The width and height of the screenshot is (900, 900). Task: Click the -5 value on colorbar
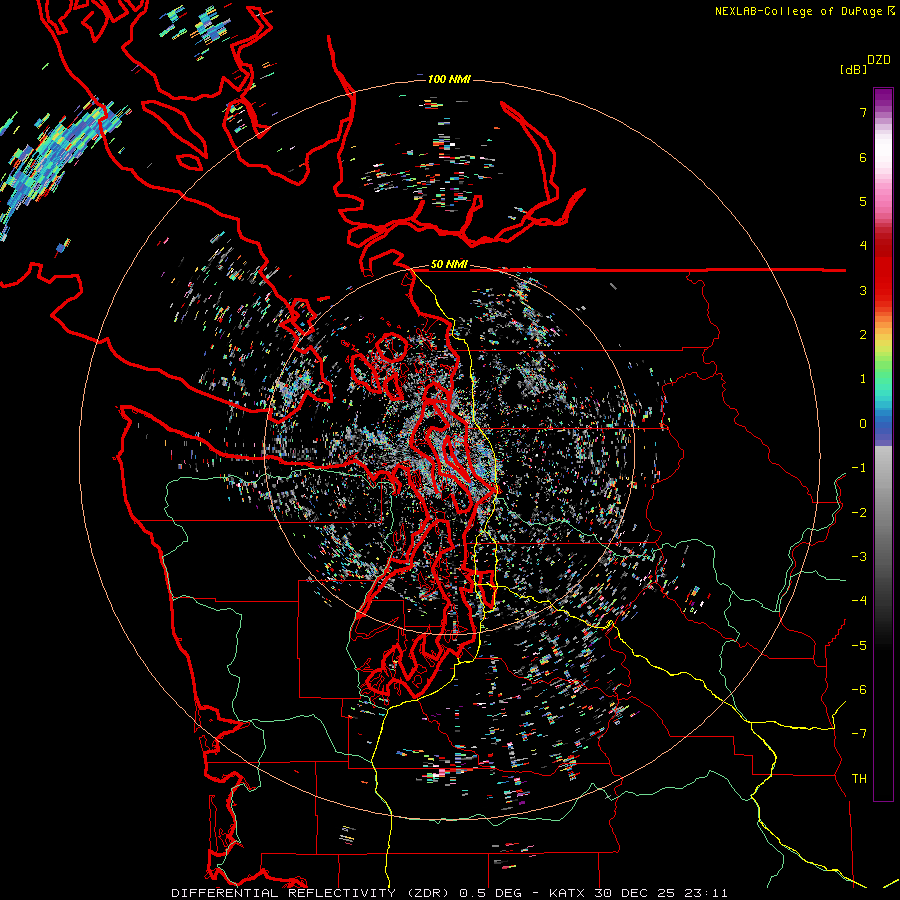[859, 645]
